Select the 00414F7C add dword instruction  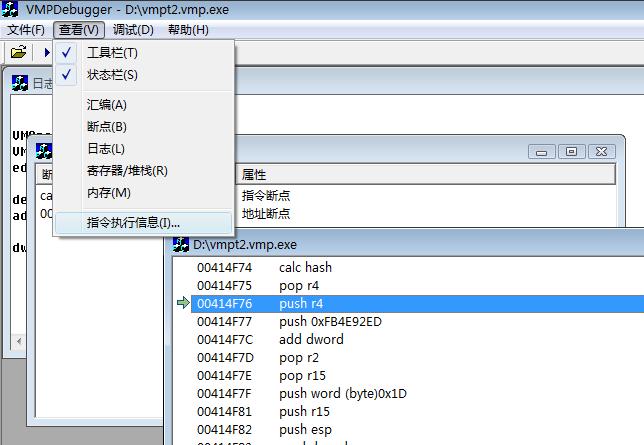point(417,340)
